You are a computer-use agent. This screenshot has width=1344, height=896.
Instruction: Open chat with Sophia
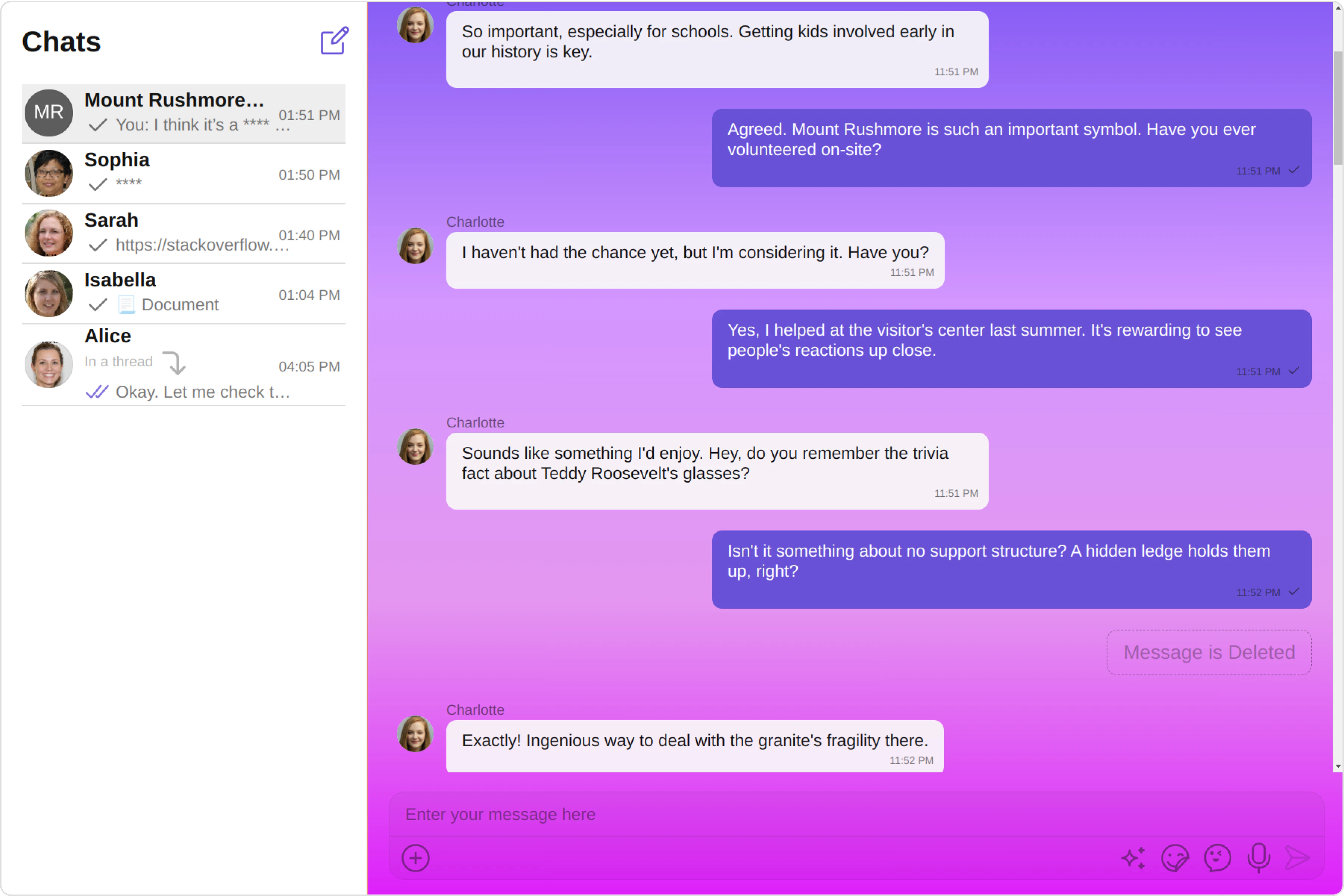click(183, 173)
